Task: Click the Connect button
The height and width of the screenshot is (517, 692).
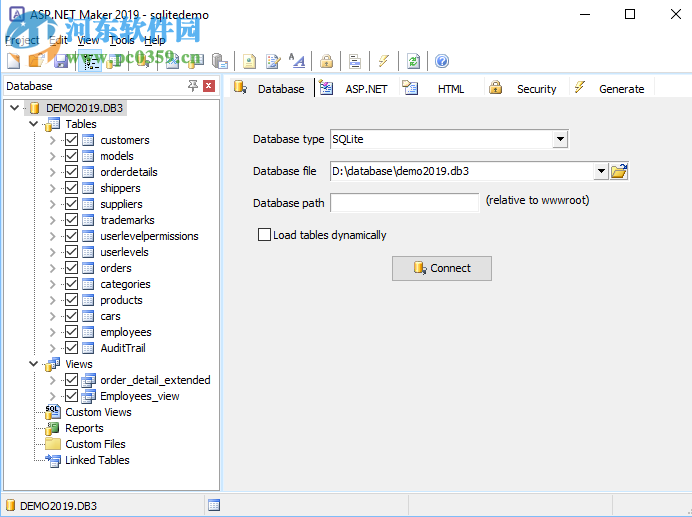Action: 442,268
